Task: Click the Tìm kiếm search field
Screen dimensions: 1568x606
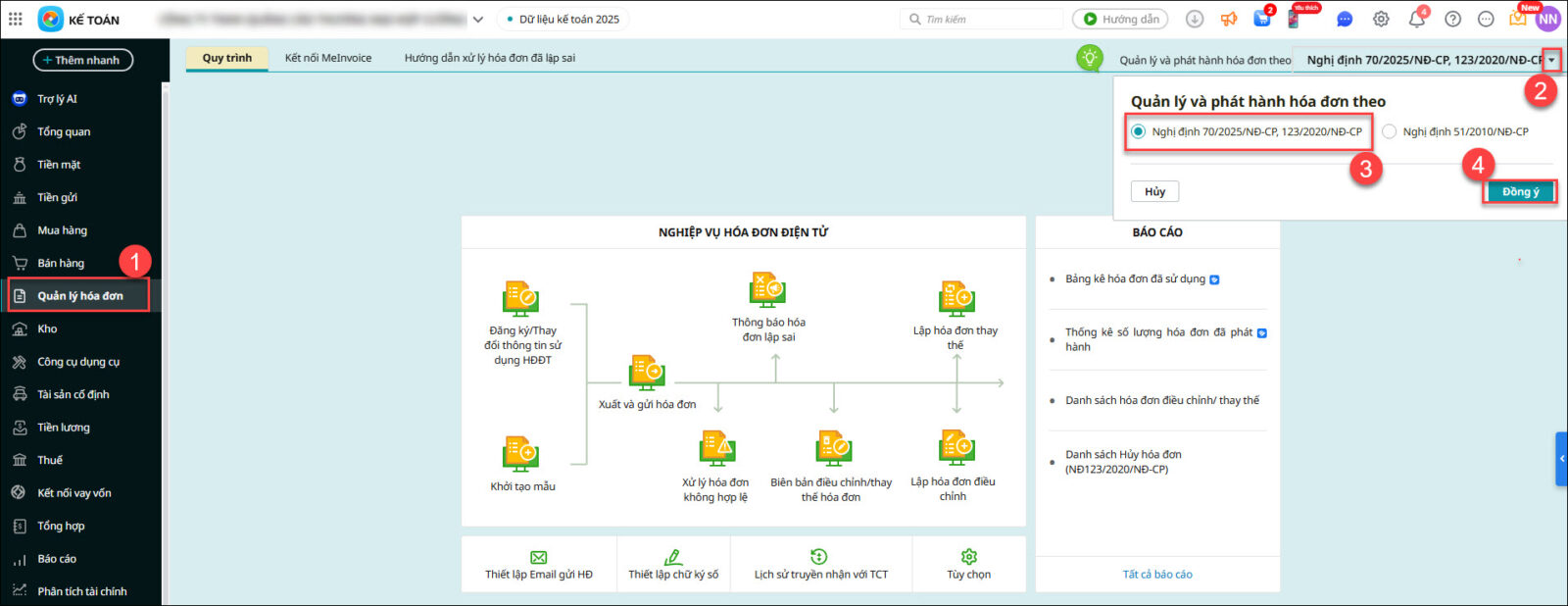Action: [985, 20]
